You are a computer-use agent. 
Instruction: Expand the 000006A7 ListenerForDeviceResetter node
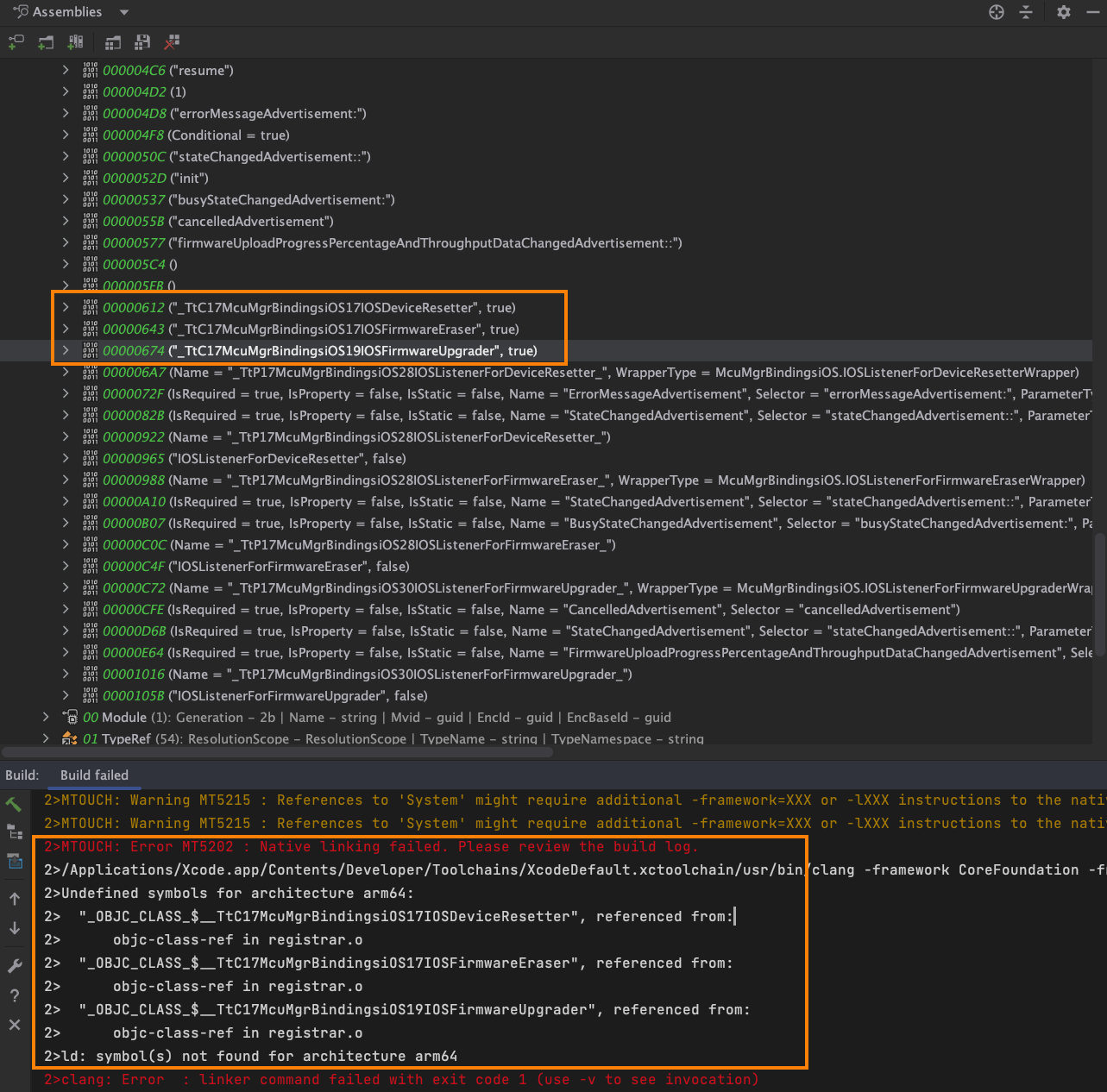click(x=66, y=372)
